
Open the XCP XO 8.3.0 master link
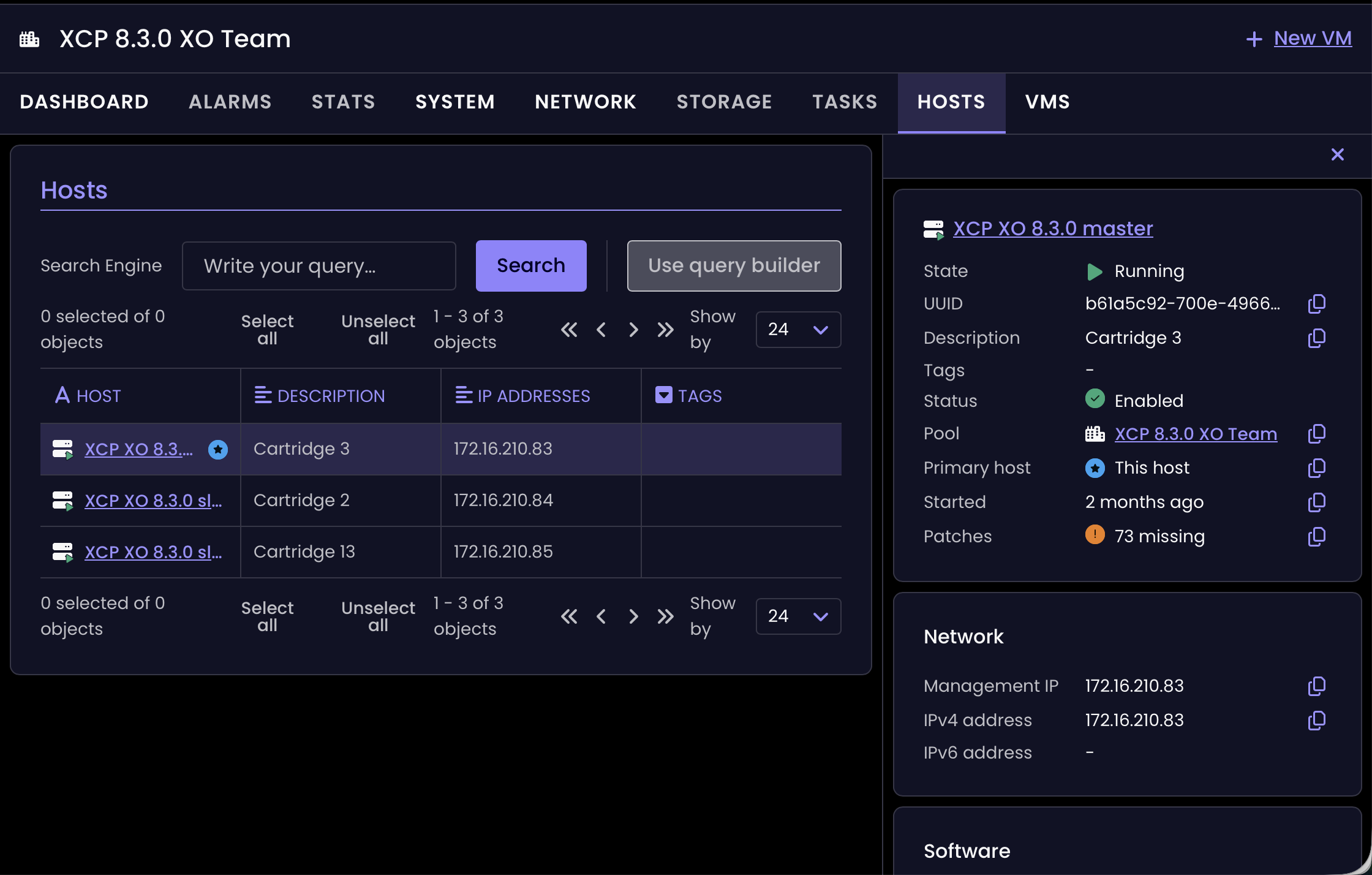1053,229
